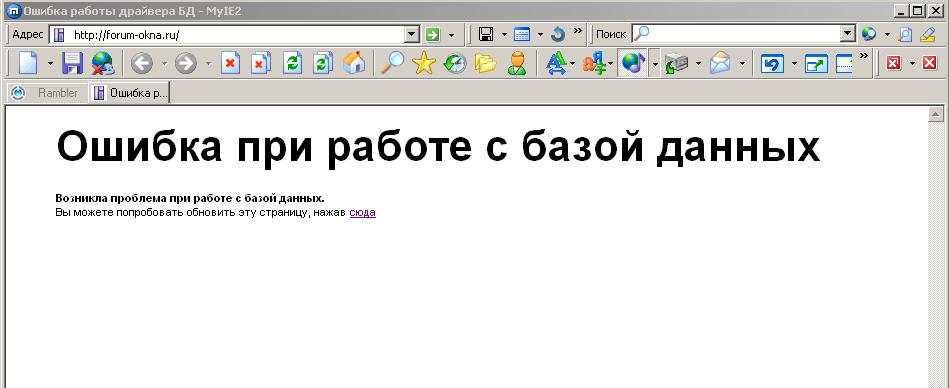Viewport: 949px width, 388px height.
Task: Open dropdown beside printer icon
Action: coord(698,63)
